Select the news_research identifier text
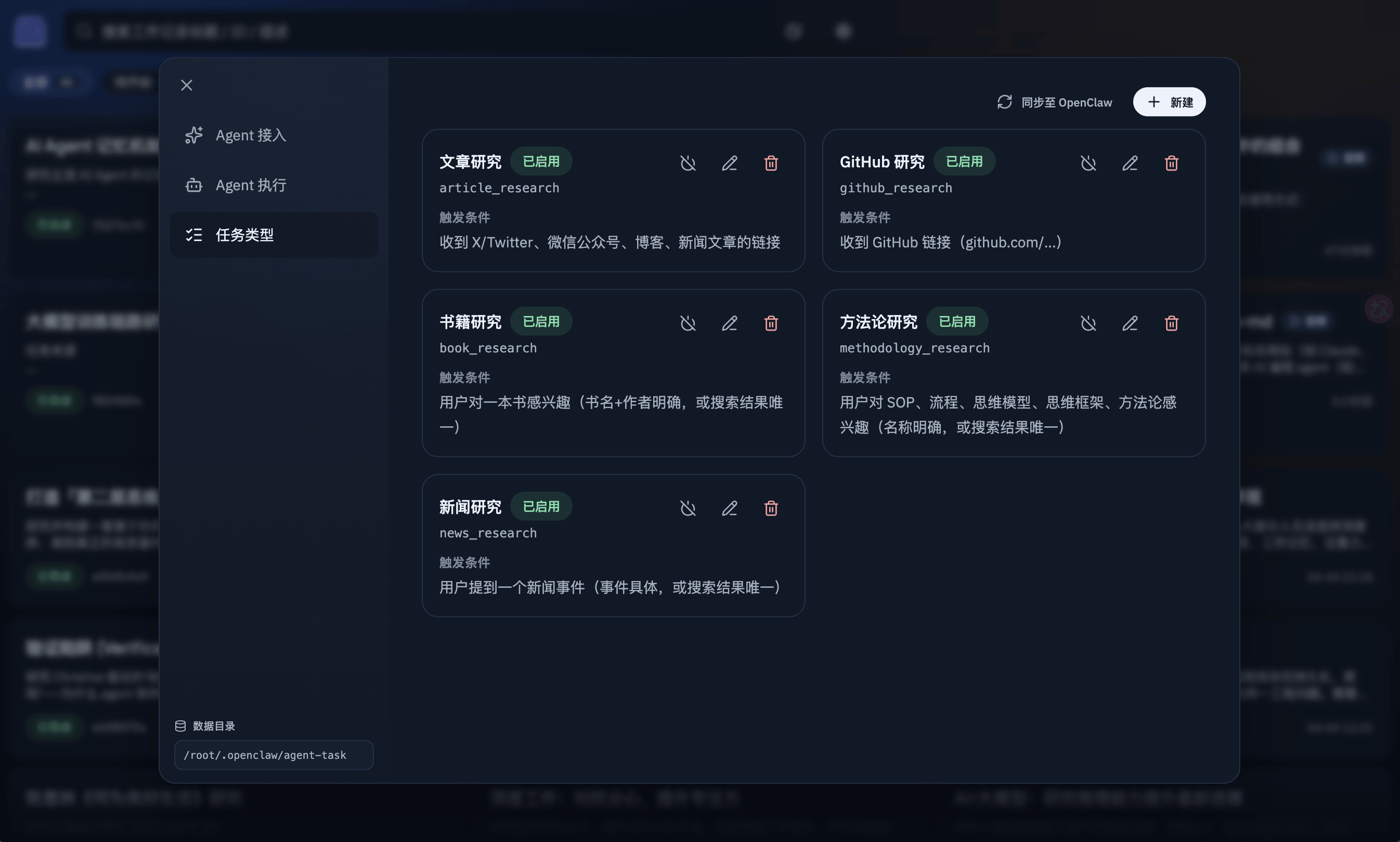Image resolution: width=1400 pixels, height=842 pixels. [488, 533]
